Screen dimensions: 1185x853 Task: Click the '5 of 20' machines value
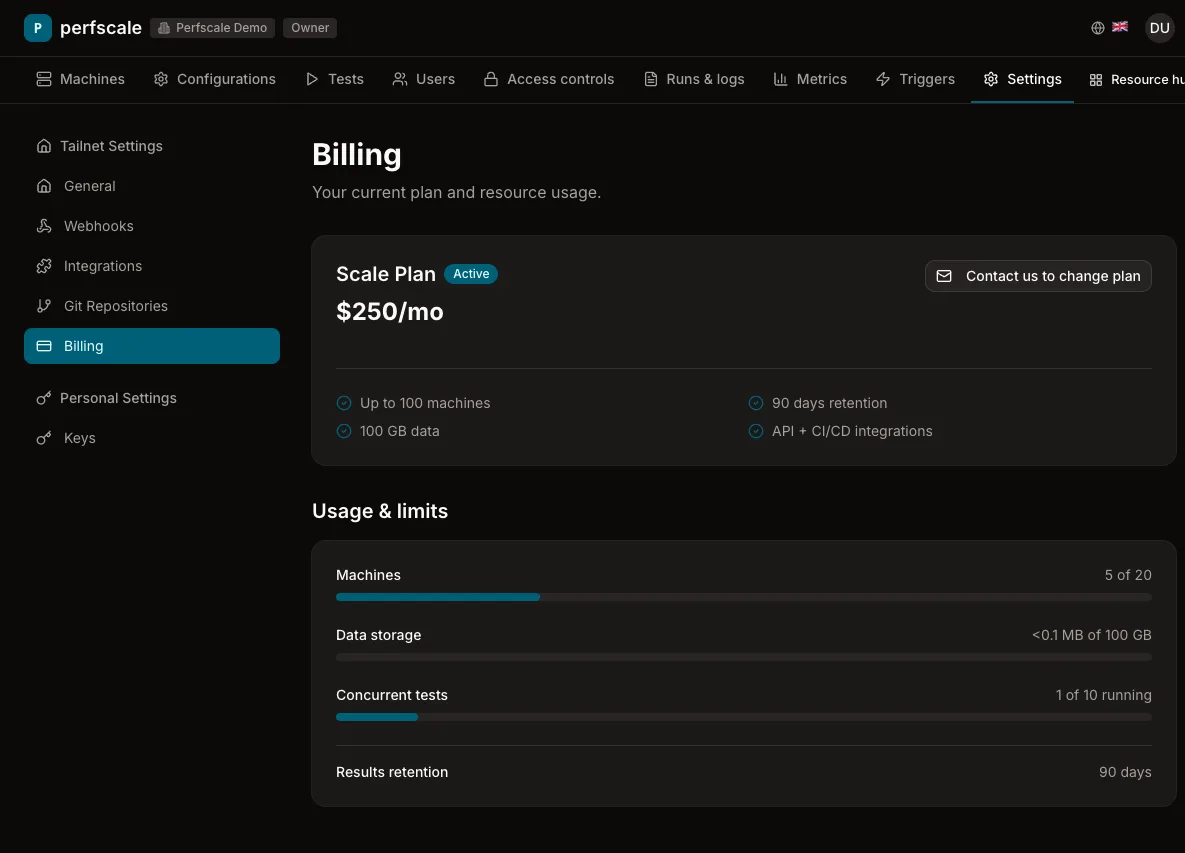coord(1128,576)
